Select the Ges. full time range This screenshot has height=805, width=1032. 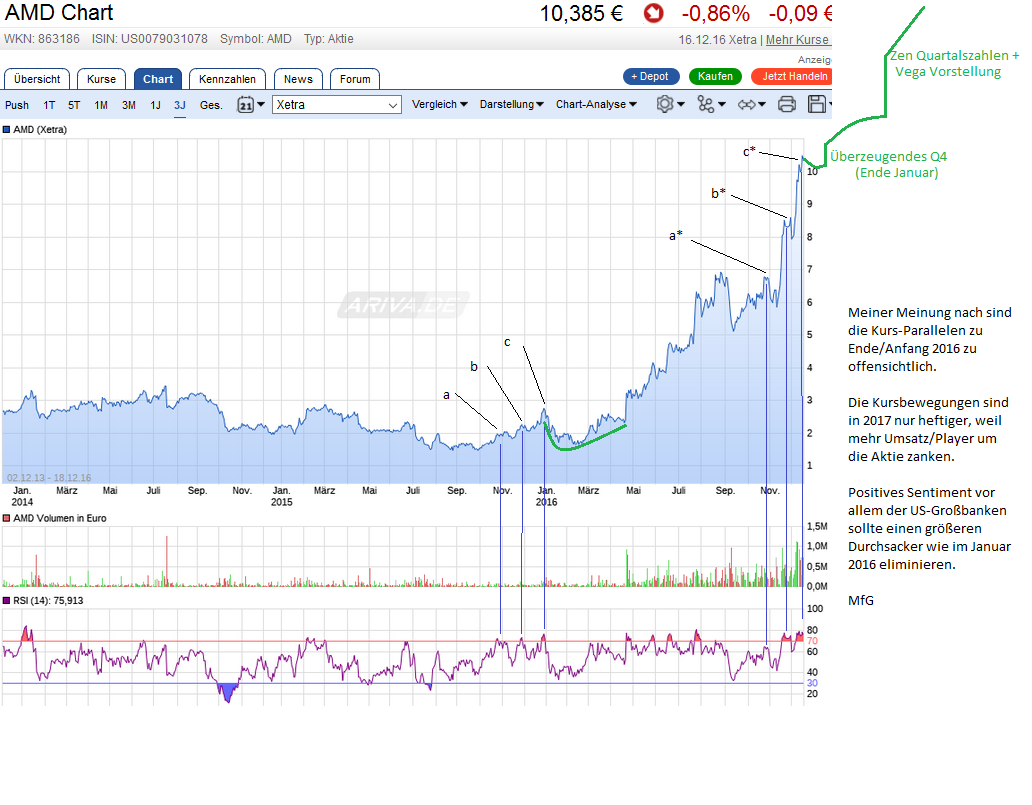point(211,105)
